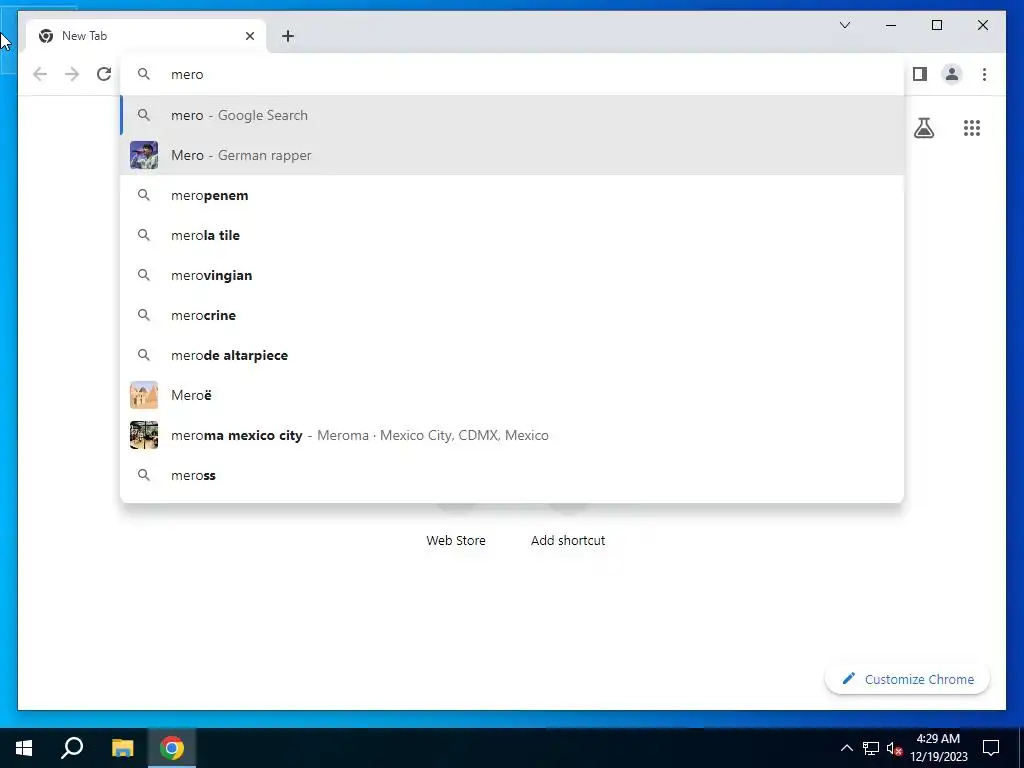Click the network tray icon

[871, 748]
